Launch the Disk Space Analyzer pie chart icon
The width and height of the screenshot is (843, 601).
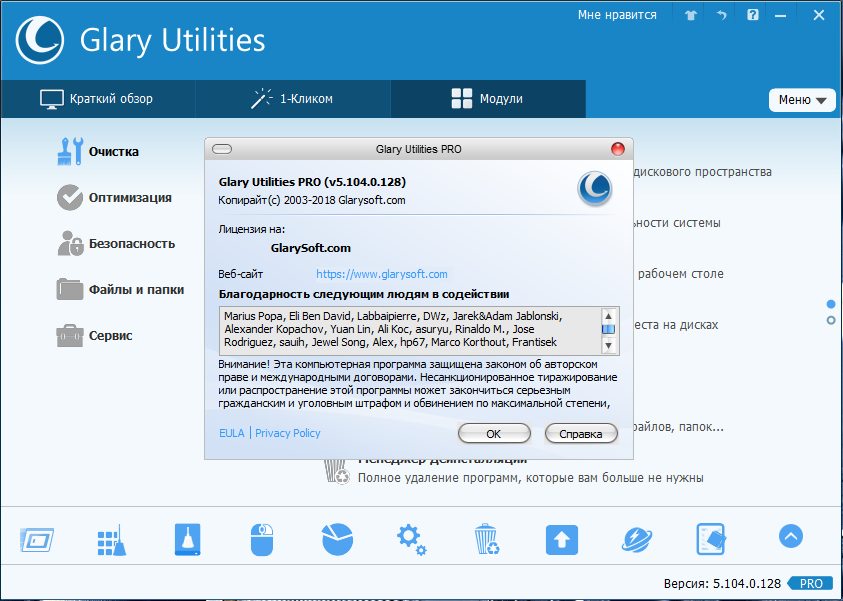[338, 539]
